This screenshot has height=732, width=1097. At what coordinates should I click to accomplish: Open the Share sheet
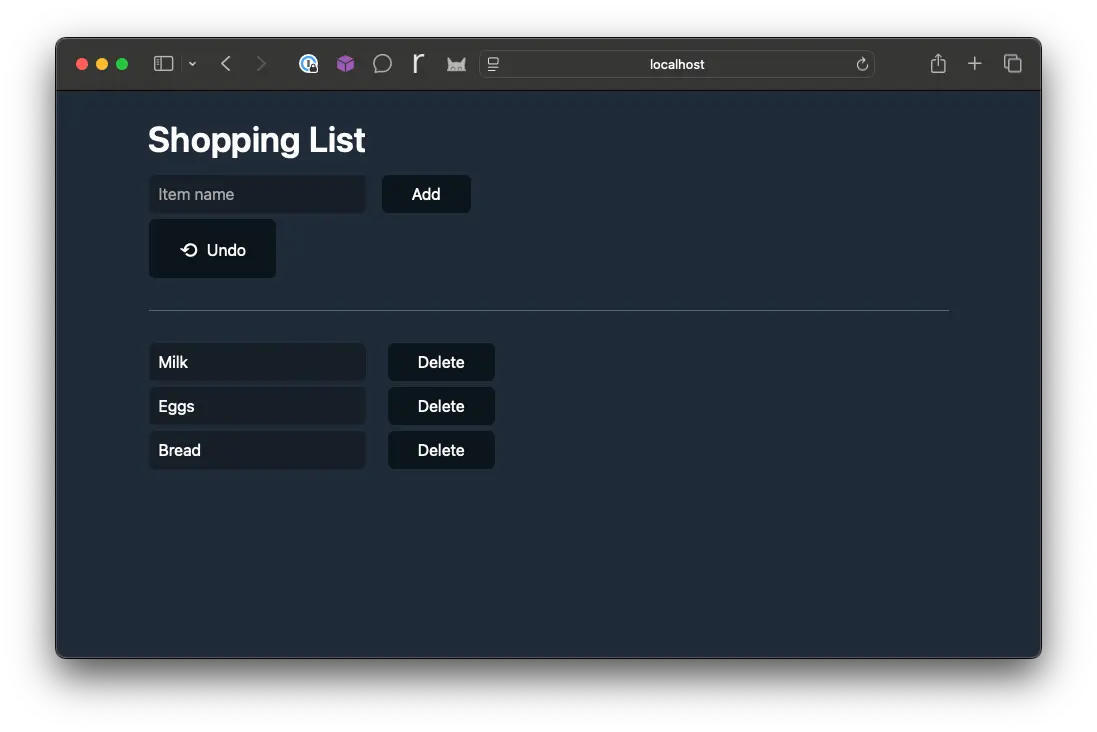click(x=937, y=63)
